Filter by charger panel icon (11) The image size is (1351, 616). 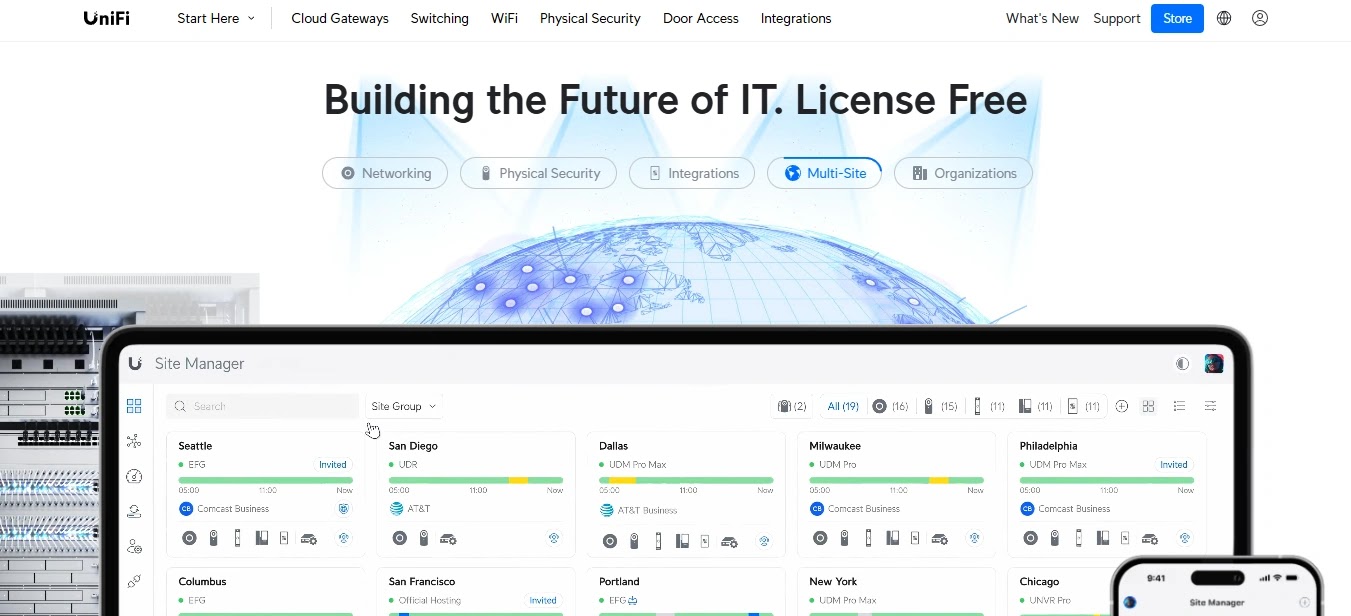[1084, 406]
